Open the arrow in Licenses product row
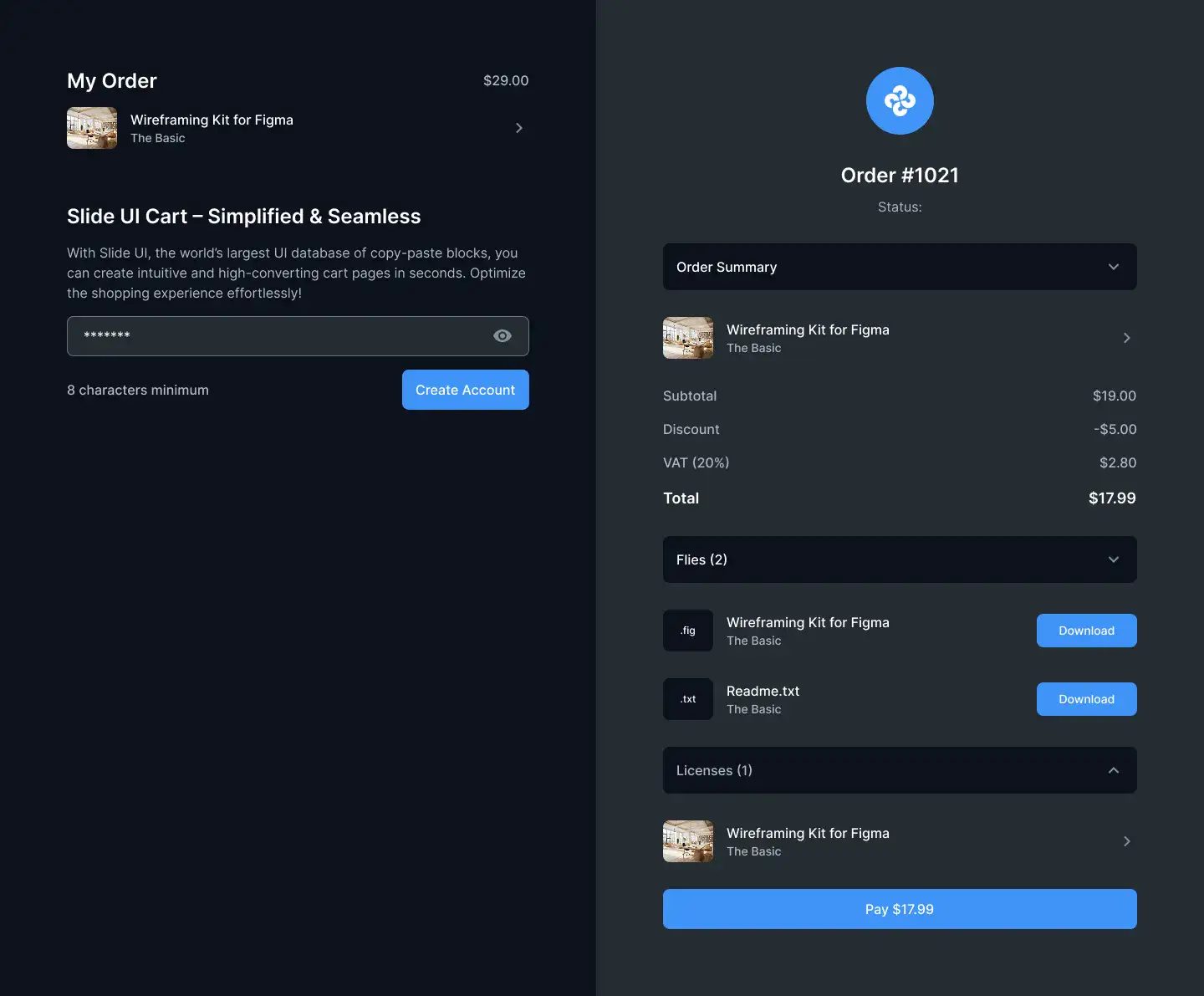 click(1127, 841)
